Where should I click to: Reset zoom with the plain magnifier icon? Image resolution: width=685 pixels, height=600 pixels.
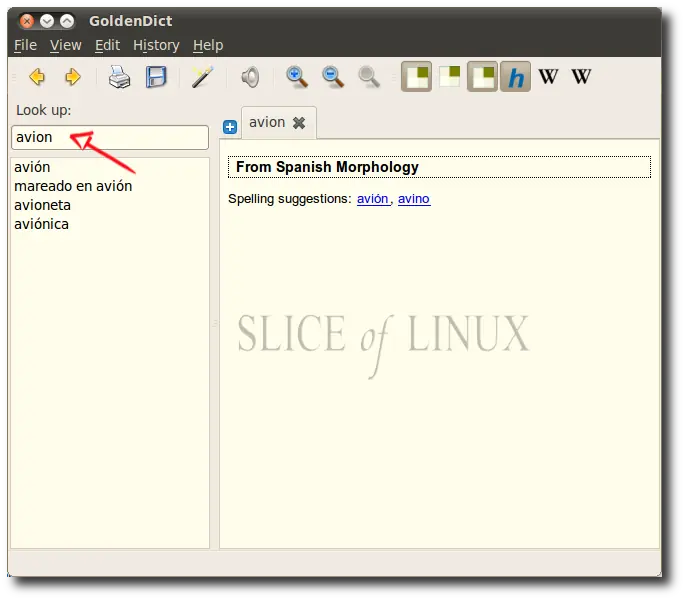click(x=369, y=77)
